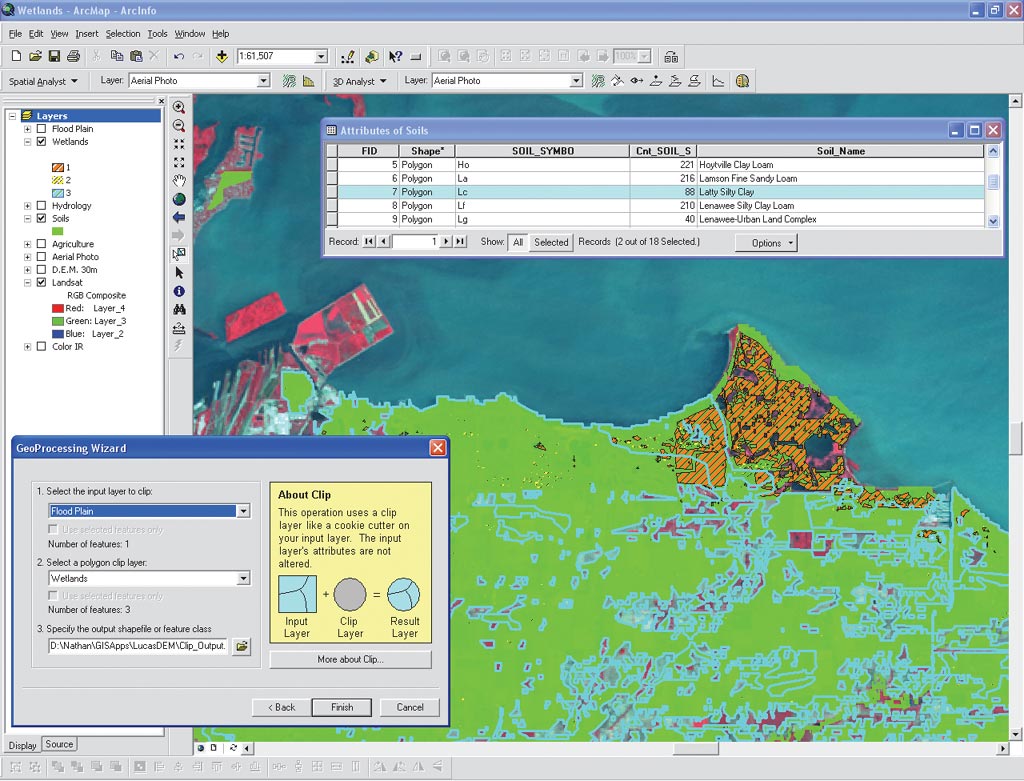The image size is (1024, 781).
Task: Click the More about Clip button
Action: pyautogui.click(x=350, y=660)
